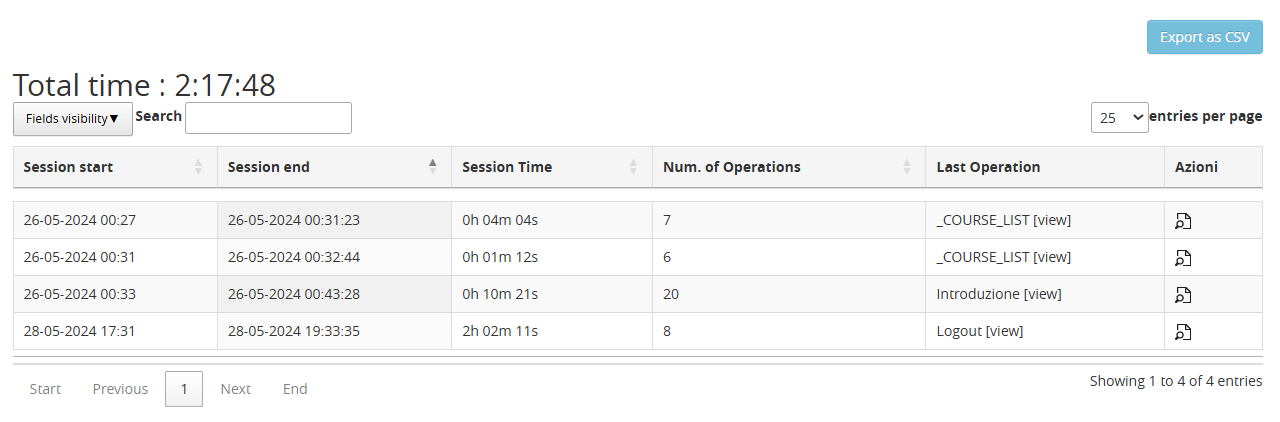This screenshot has height=422, width=1280.
Task: Sort by Session start column arrows
Action: tap(198, 167)
